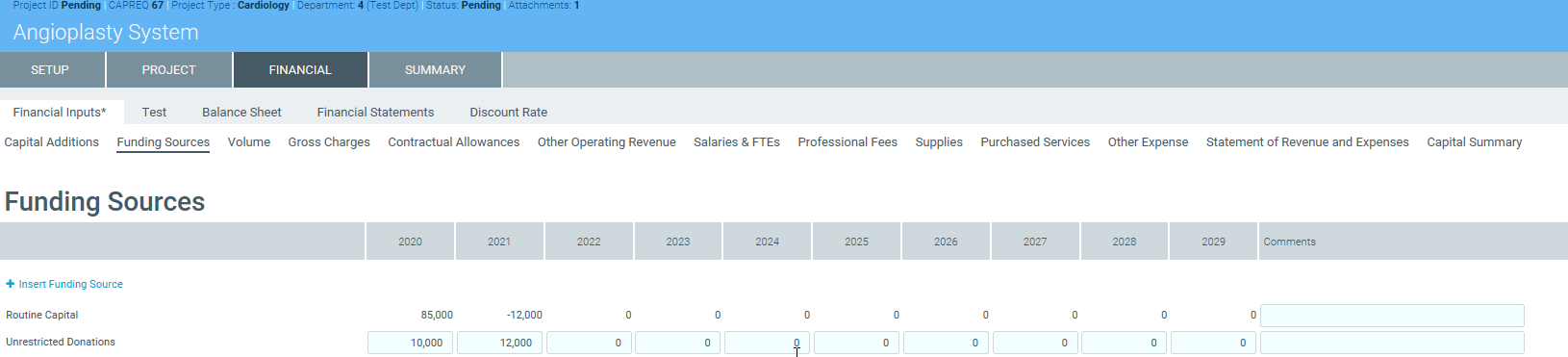Screen dimensions: 1568x357
Task: Click the Unrestricted Donations comments field
Action: click(x=1392, y=343)
